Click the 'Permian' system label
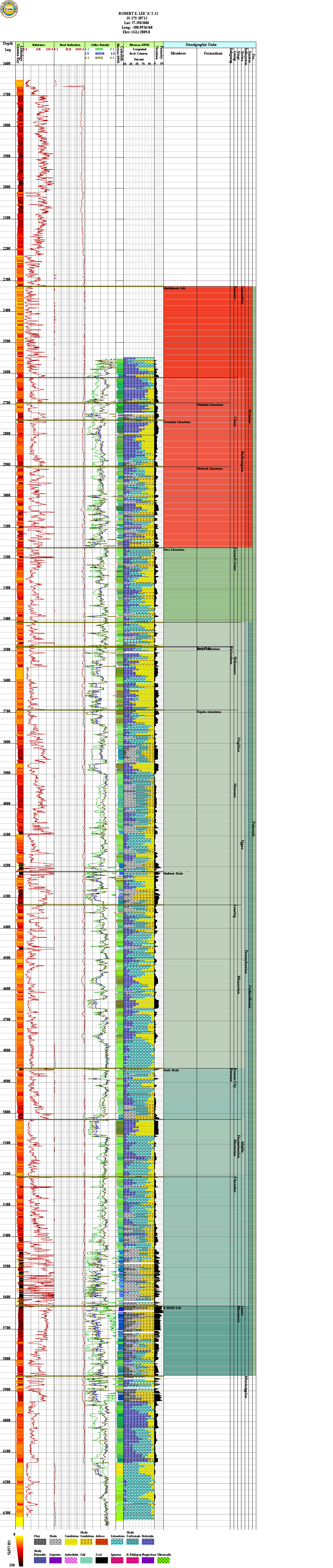Viewport: 333px width, 1568px height. point(250,417)
